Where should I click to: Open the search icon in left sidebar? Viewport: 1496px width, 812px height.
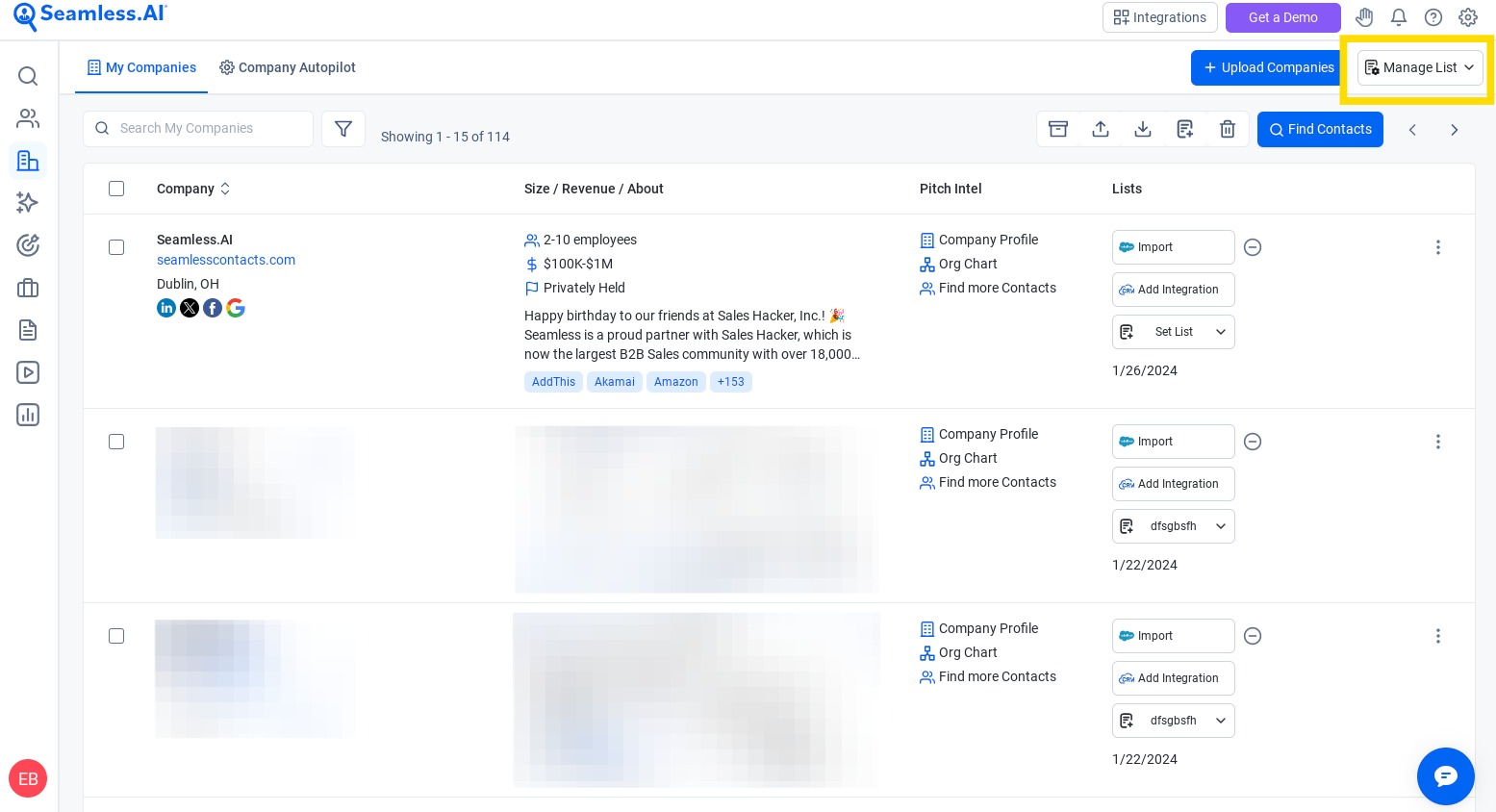click(28, 76)
